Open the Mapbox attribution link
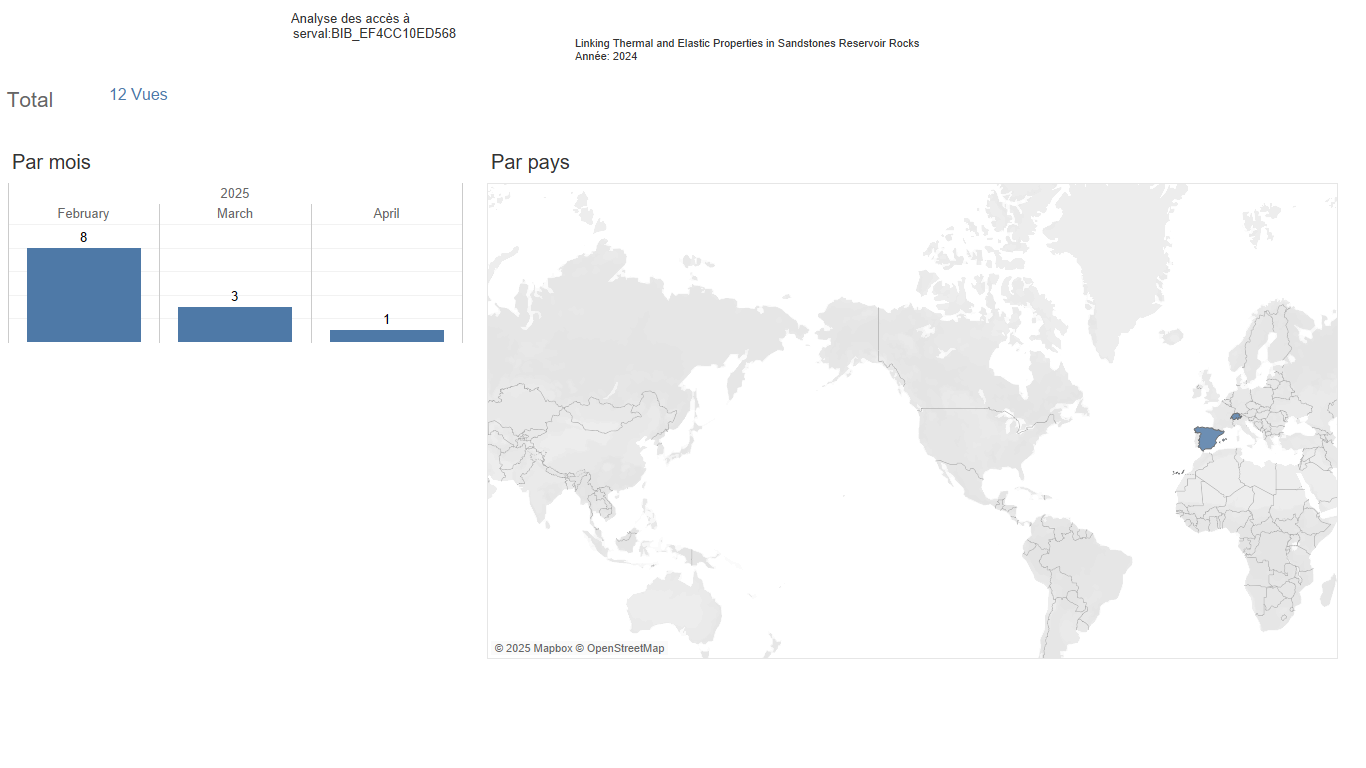This screenshot has width=1366, height=768. tap(533, 648)
